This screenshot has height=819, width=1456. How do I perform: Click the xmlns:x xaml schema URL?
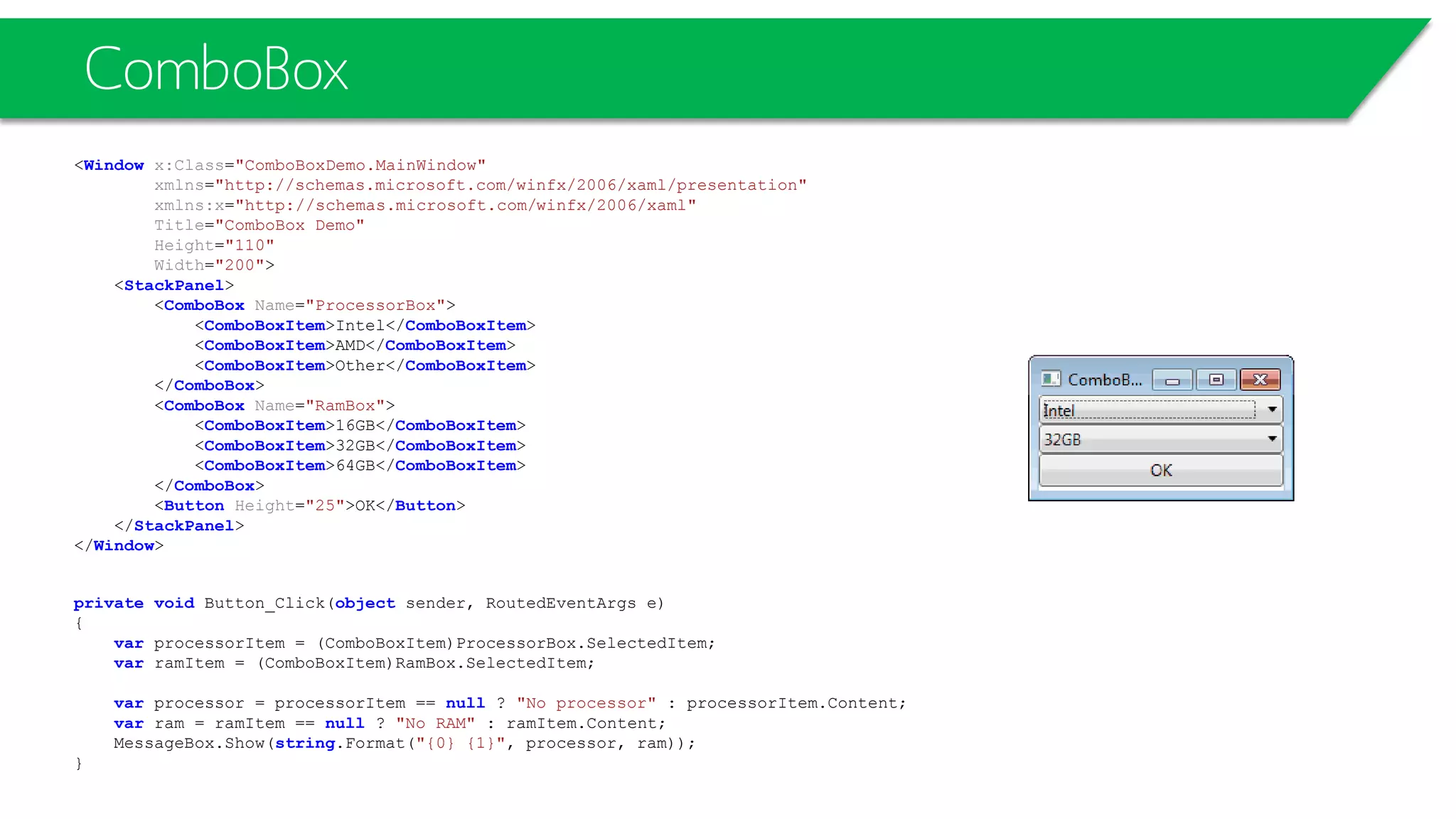point(466,205)
